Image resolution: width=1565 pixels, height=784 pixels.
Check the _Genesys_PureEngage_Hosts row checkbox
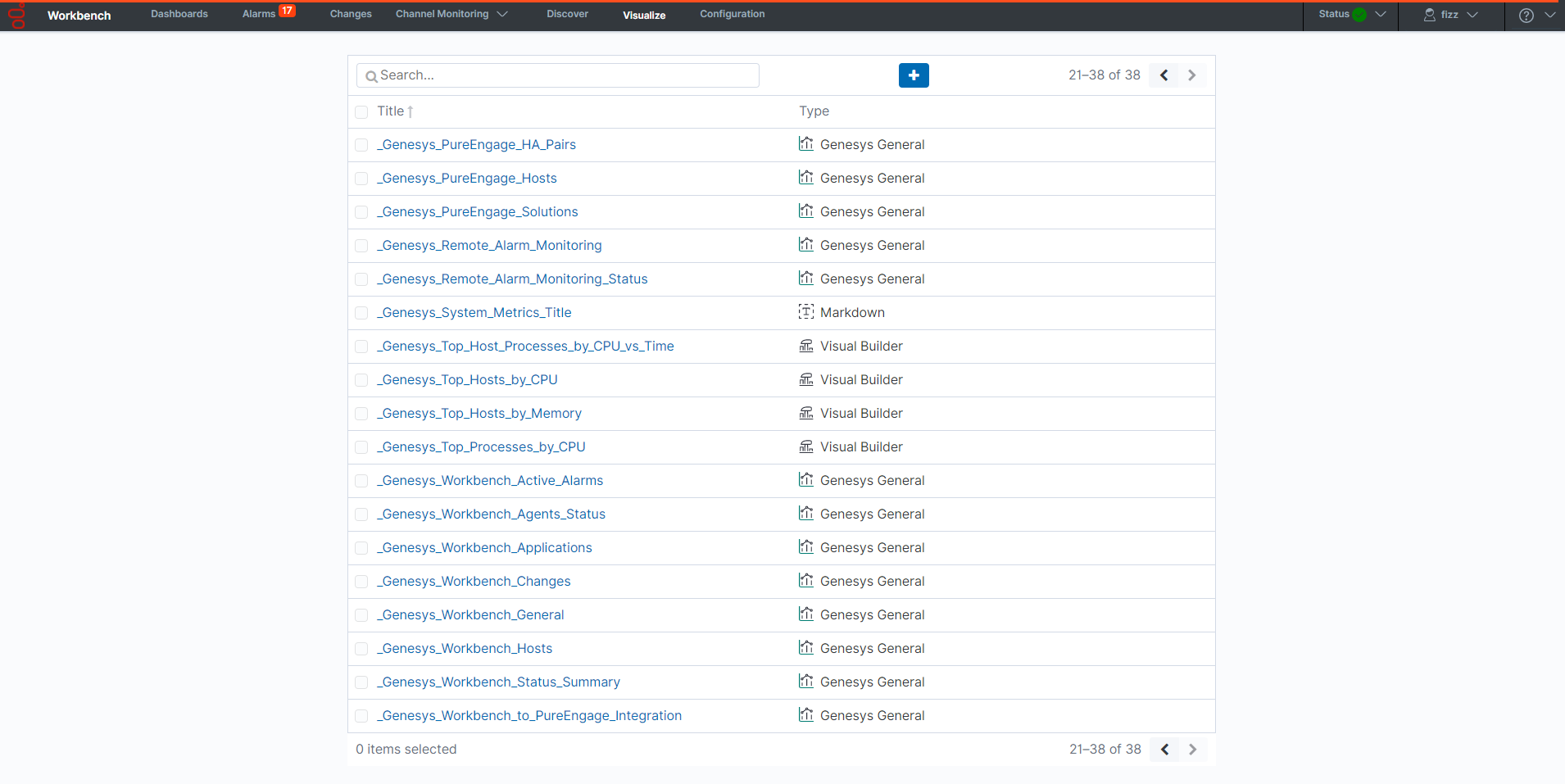361,179
